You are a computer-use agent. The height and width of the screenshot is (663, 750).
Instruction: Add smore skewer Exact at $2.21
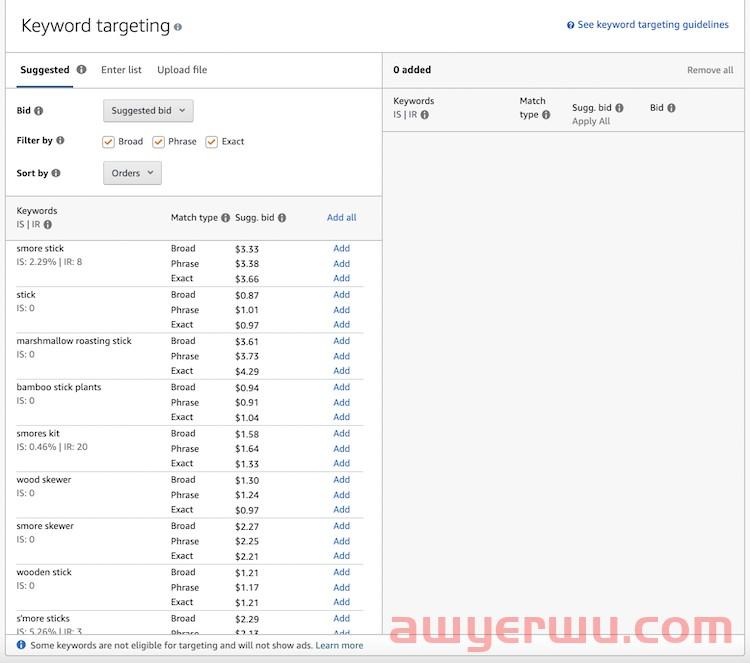coord(342,555)
